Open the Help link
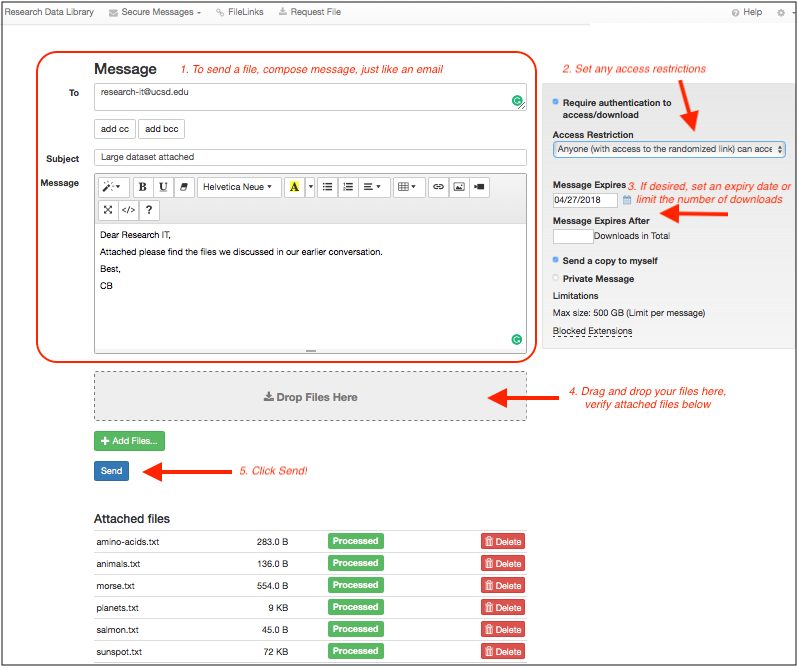Image resolution: width=798 pixels, height=668 pixels. (747, 12)
